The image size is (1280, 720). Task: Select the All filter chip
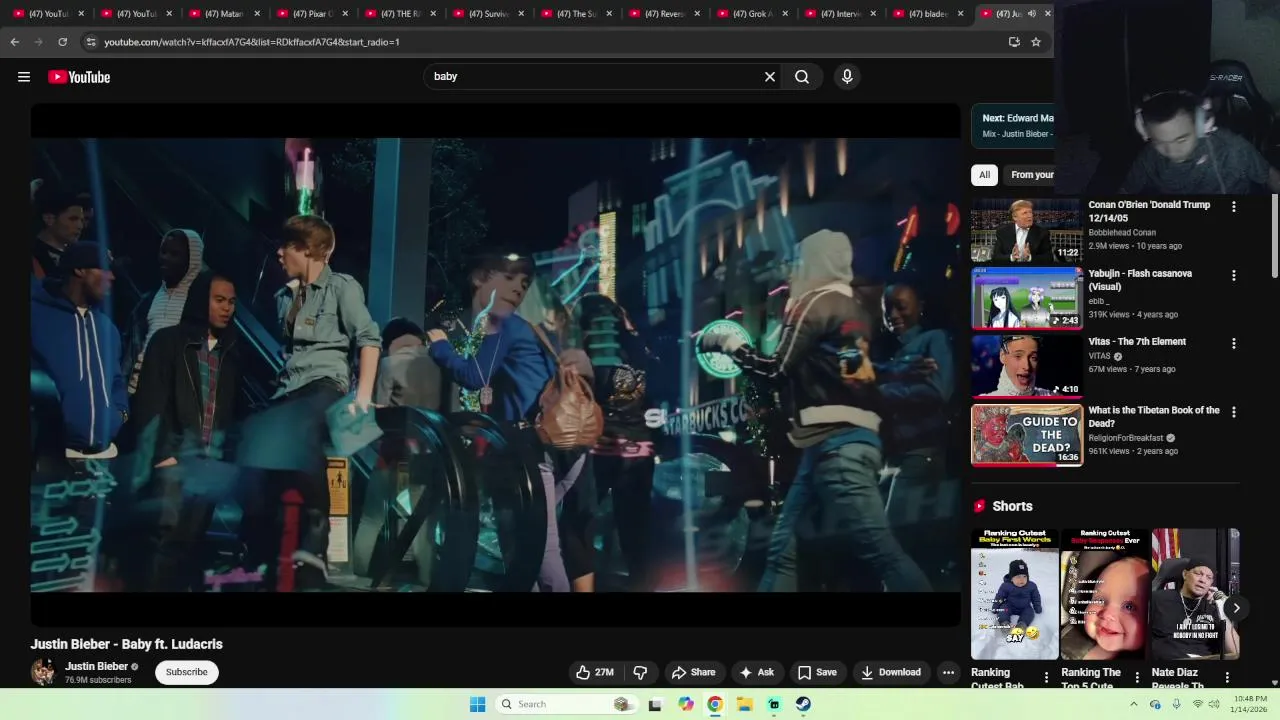(x=984, y=175)
